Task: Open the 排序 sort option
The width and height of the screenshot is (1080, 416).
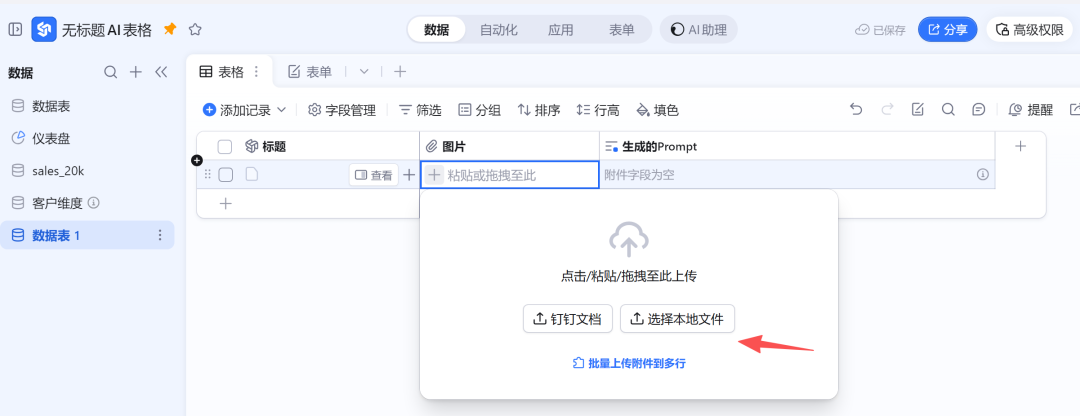Action: coord(539,110)
